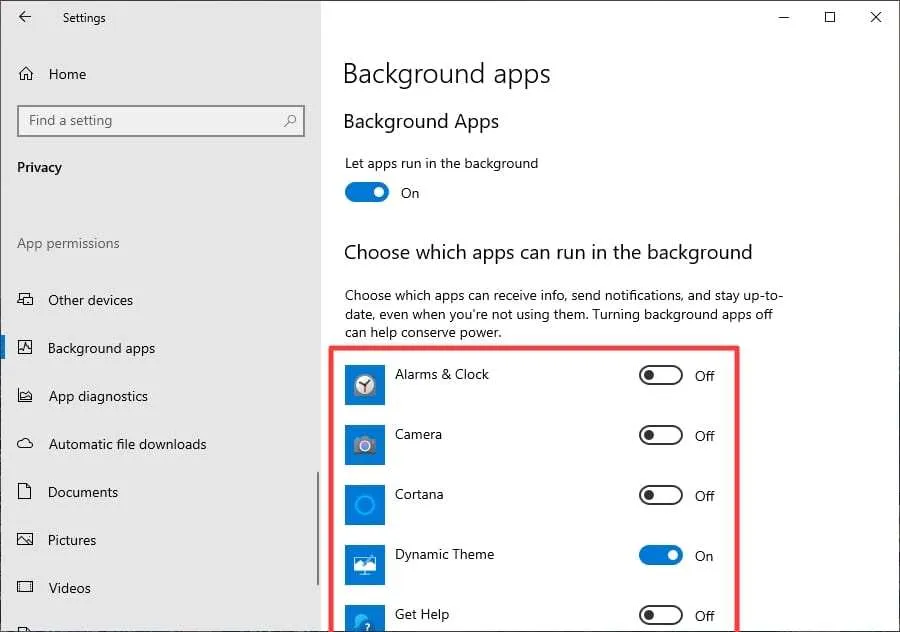Click the Camera app label

418,435
